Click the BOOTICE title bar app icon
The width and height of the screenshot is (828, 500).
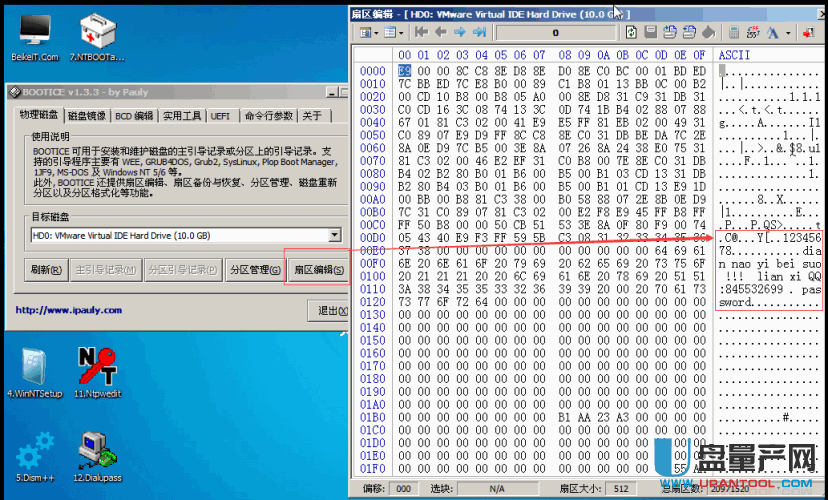click(x=15, y=92)
